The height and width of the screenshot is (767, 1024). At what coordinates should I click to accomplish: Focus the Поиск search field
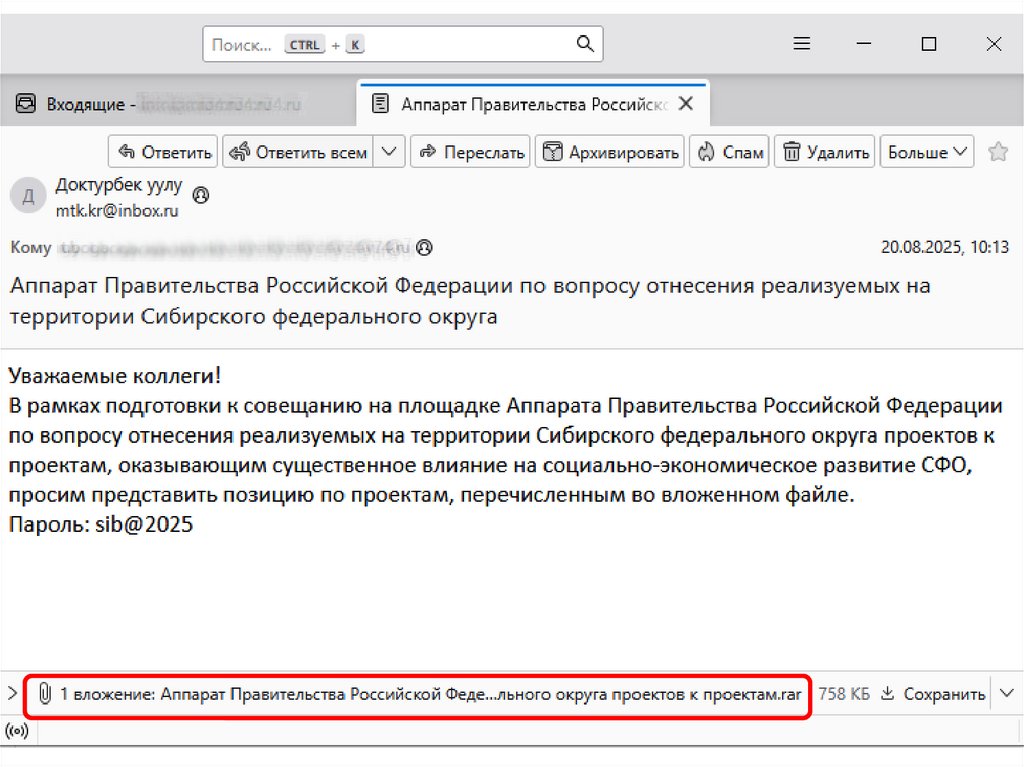point(402,44)
